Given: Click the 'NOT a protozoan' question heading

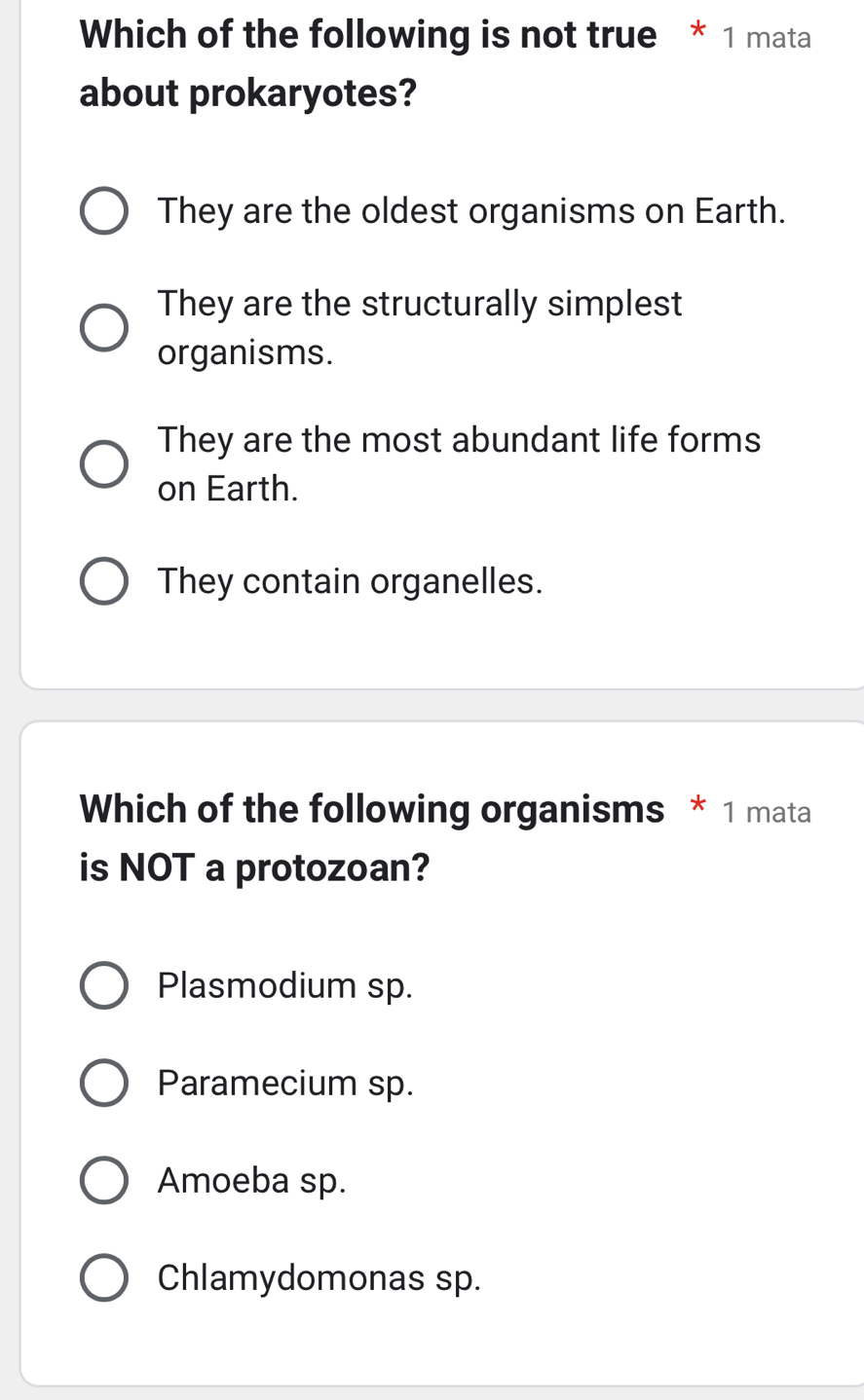Looking at the screenshot, I should [x=372, y=837].
